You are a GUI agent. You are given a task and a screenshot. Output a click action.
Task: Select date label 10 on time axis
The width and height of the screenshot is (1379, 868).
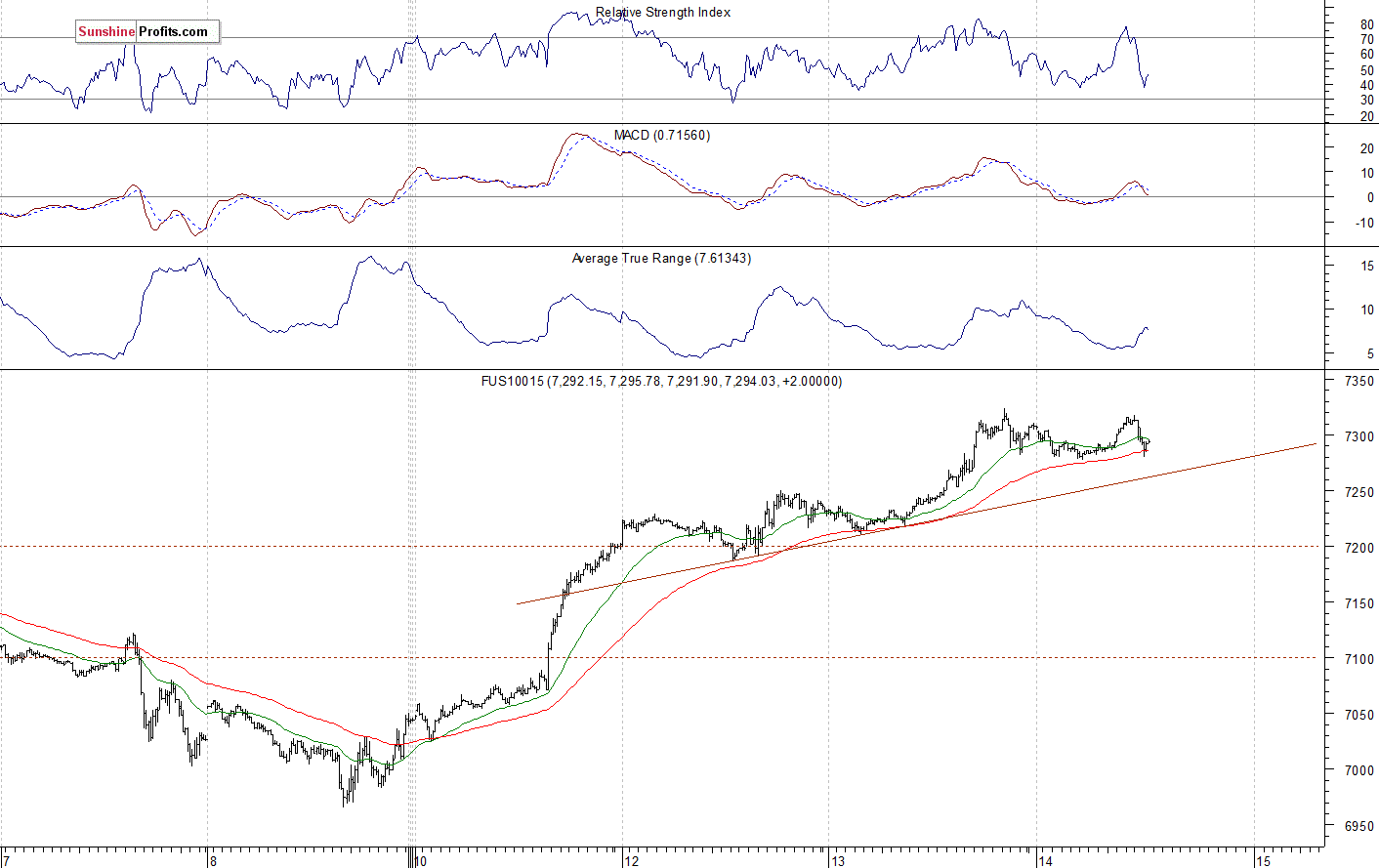click(421, 861)
